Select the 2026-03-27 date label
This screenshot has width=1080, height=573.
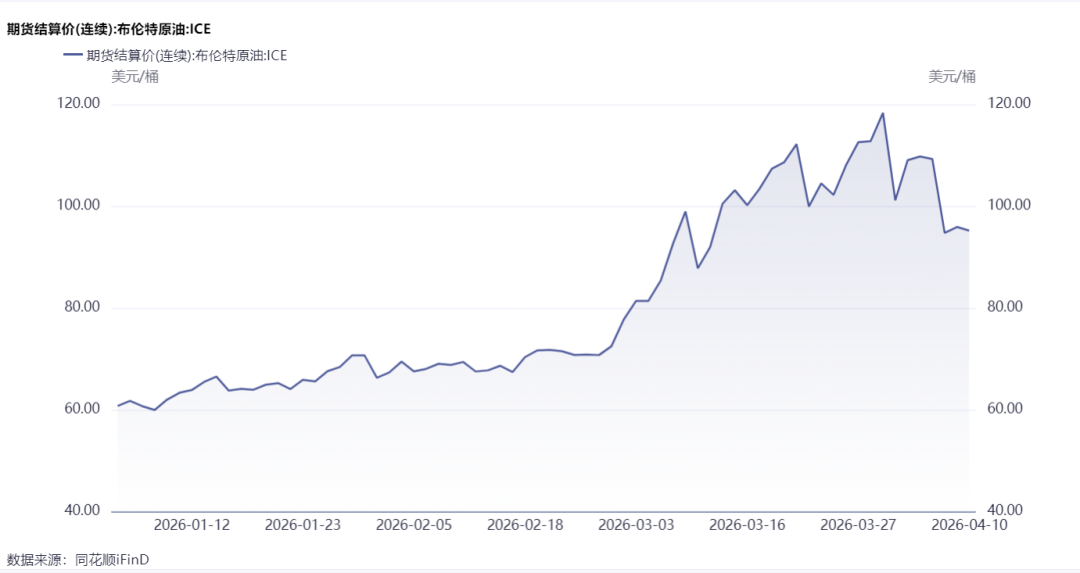(858, 525)
